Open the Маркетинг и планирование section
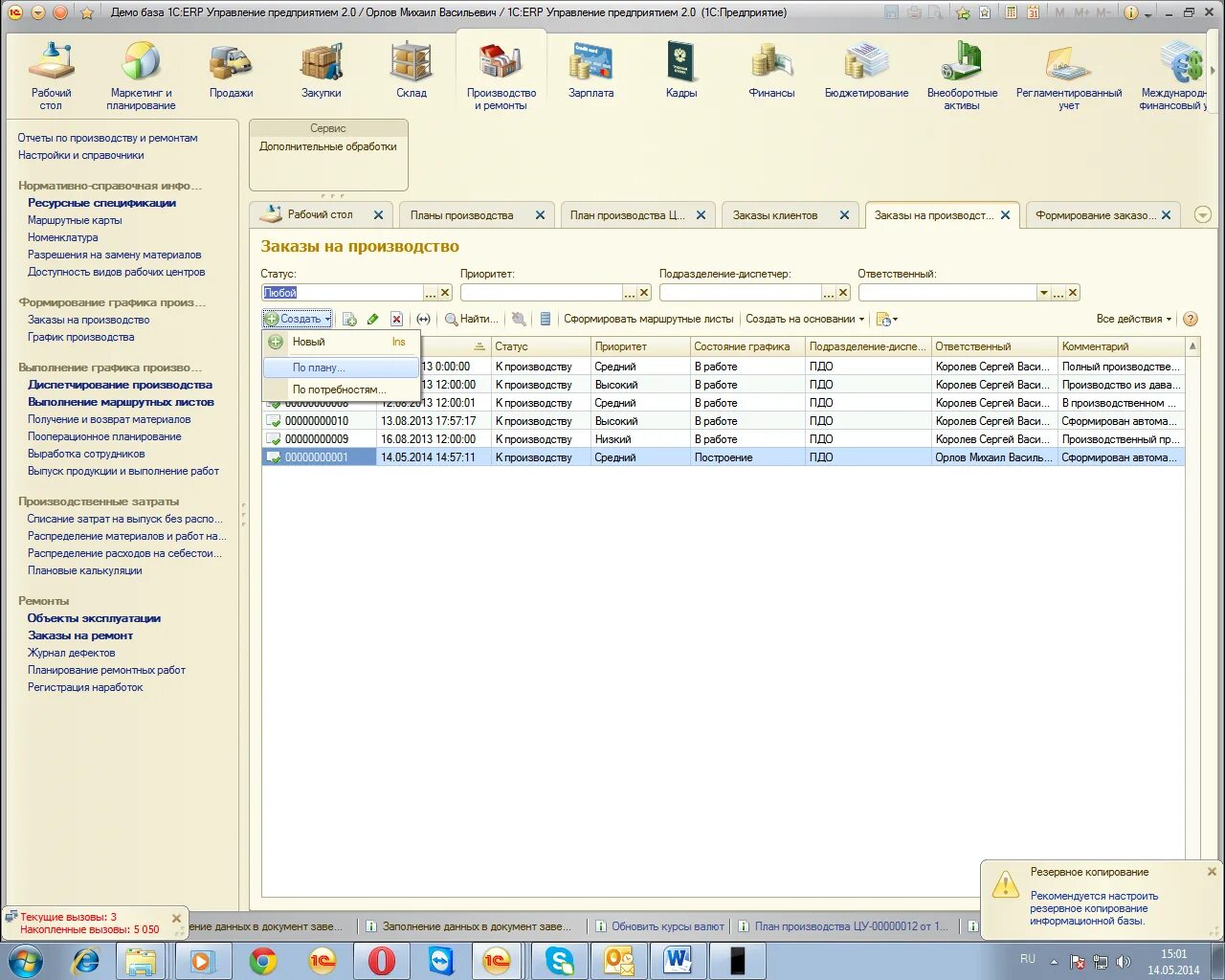This screenshot has width=1225, height=980. (x=141, y=75)
